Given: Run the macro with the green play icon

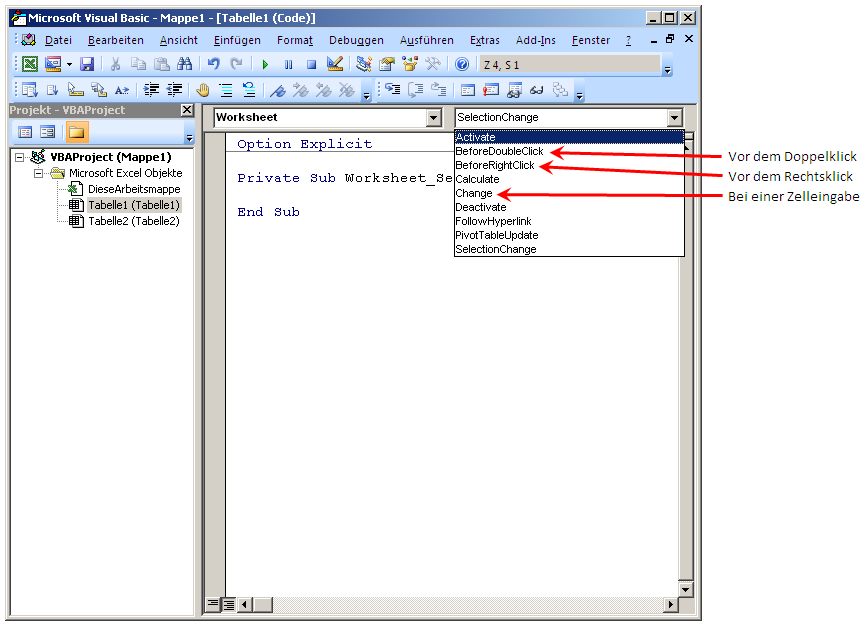Looking at the screenshot, I should tap(265, 65).
